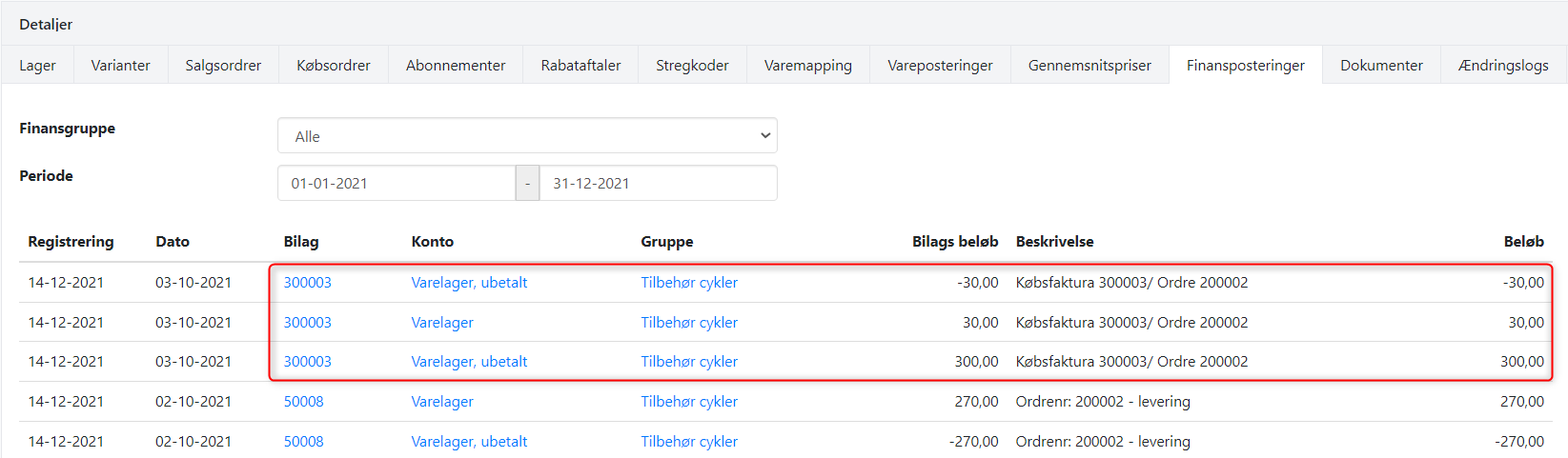Go to the Salgsordrer tab
The height and width of the screenshot is (458, 1568).
coord(223,66)
